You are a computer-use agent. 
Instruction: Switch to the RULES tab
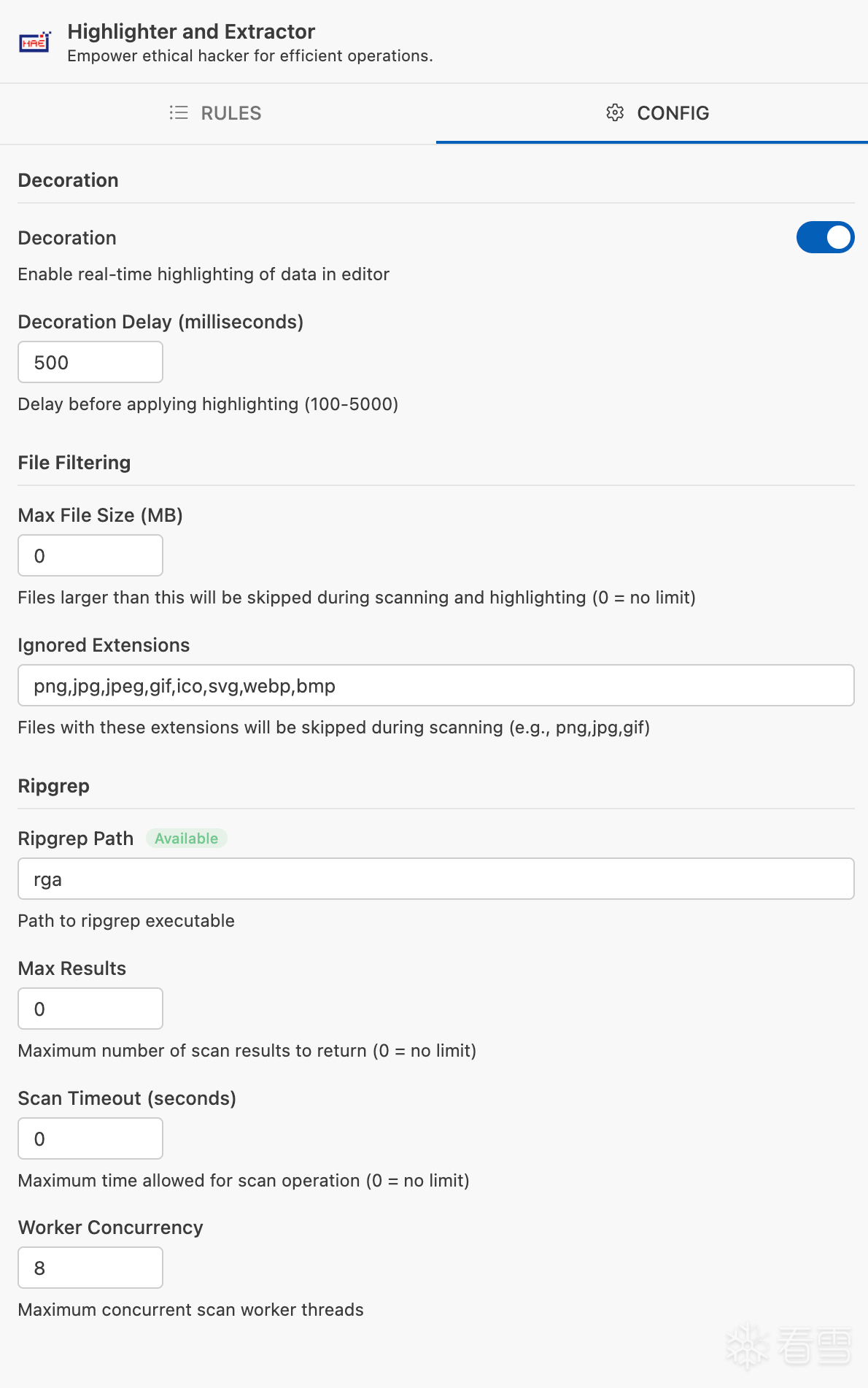217,114
